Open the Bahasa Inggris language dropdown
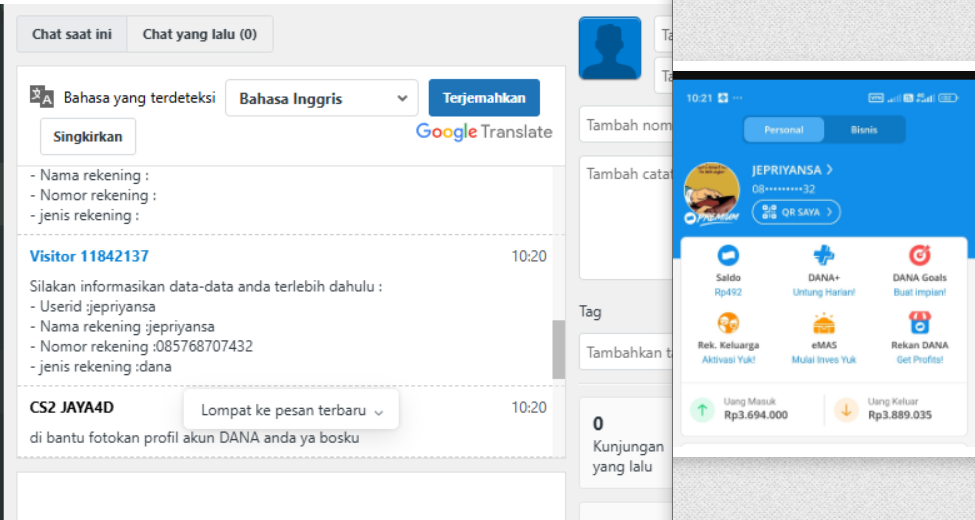The width and height of the screenshot is (975, 520). 321,98
